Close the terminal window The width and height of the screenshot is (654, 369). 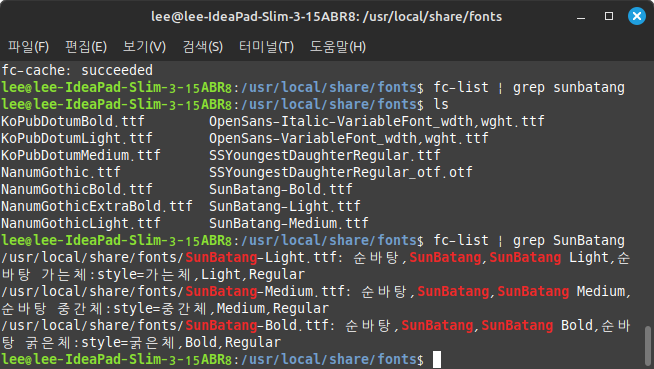[x=637, y=16]
